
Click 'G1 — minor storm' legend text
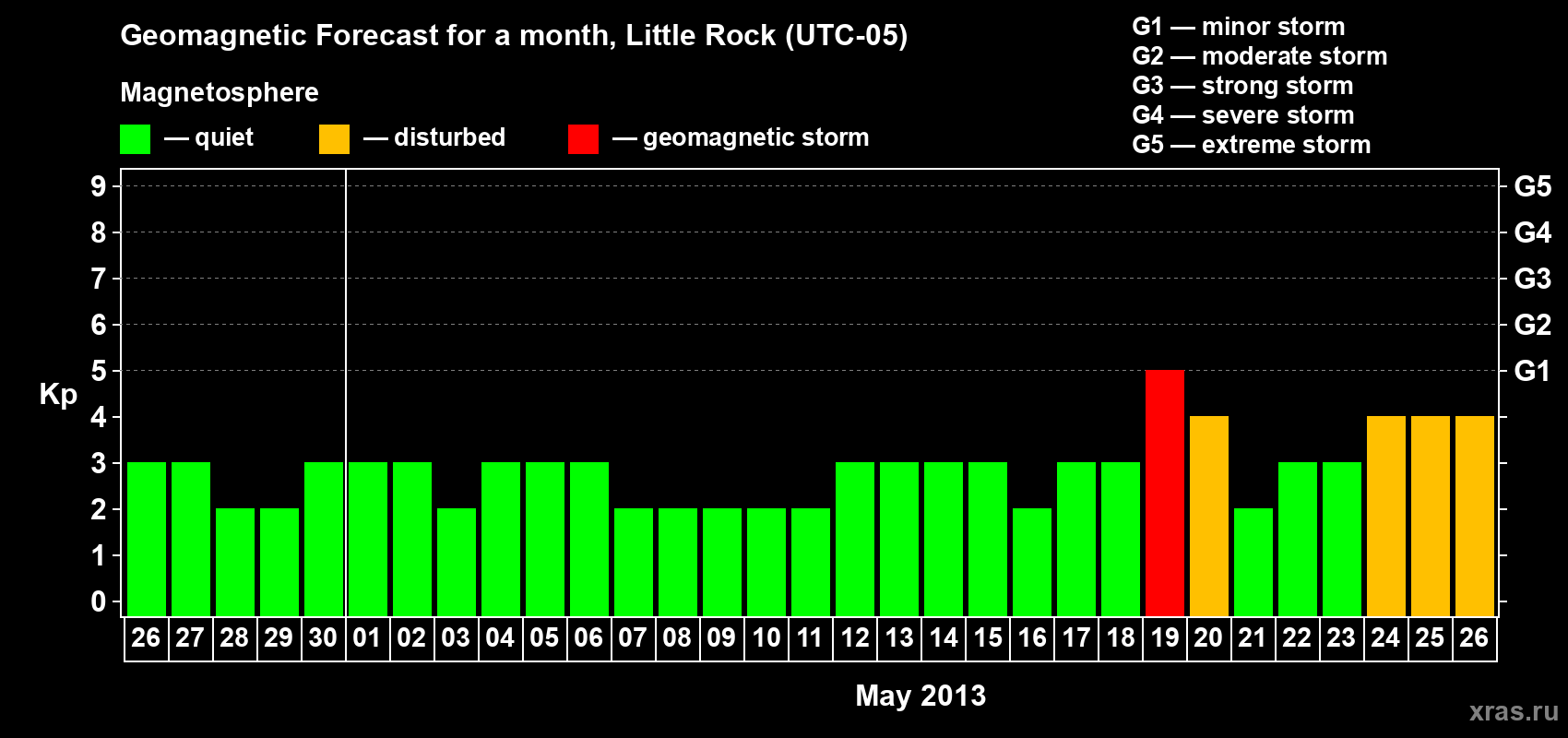(x=1238, y=27)
